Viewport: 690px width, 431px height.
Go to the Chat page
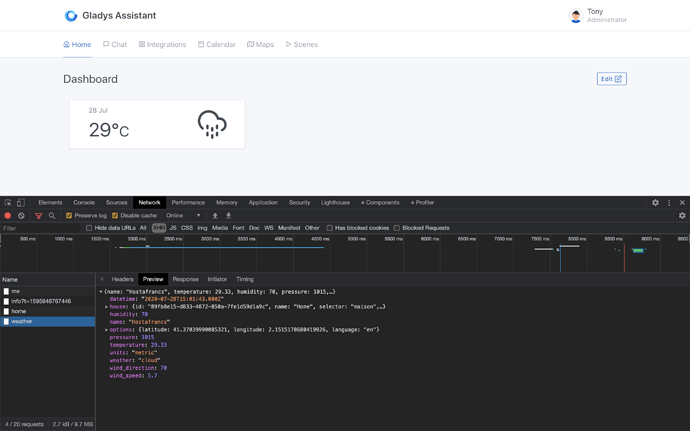[x=115, y=44]
